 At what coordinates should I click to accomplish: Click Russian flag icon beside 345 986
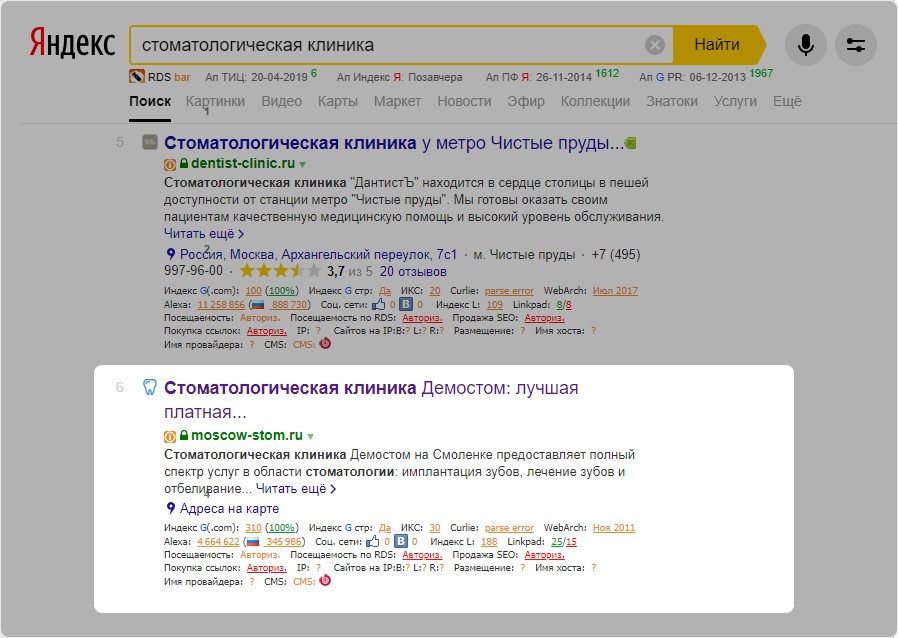coord(253,541)
